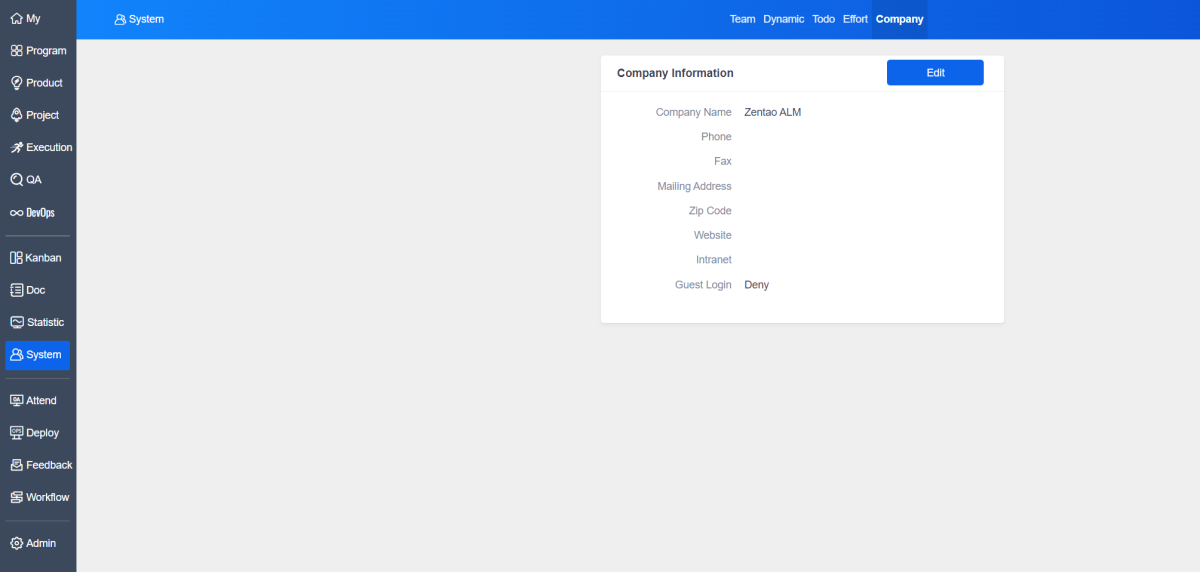Open the Workflow sidebar icon
Screen dimensions: 1200x572
(16, 497)
